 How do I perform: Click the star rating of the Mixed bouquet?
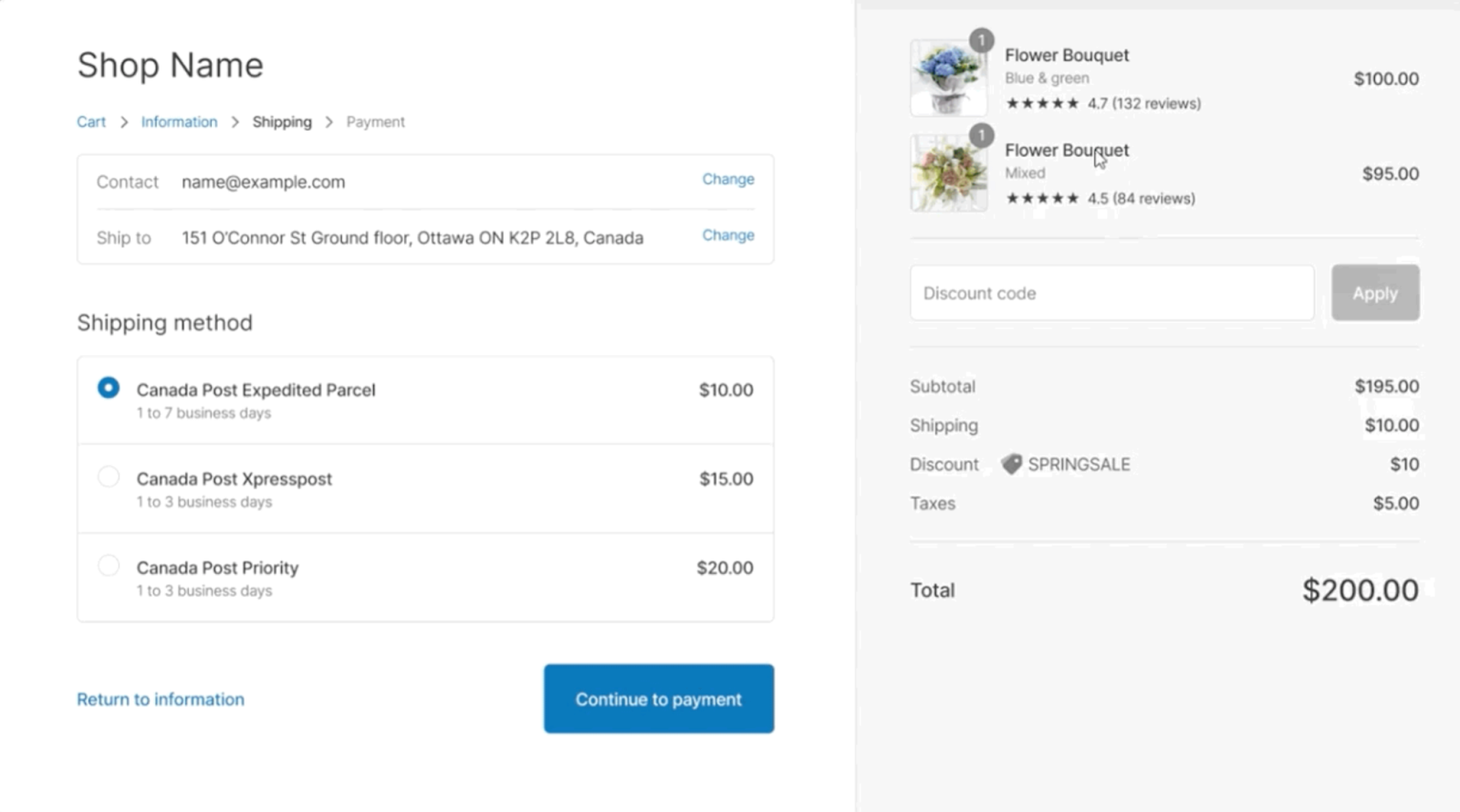click(1042, 198)
